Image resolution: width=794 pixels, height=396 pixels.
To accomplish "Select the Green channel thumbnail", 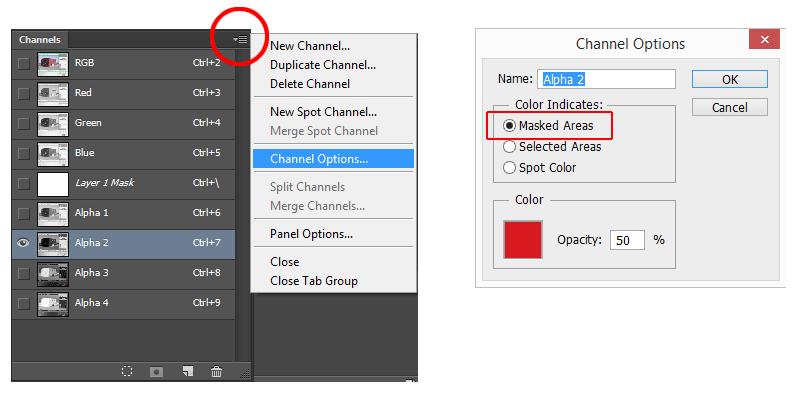I will click(53, 124).
